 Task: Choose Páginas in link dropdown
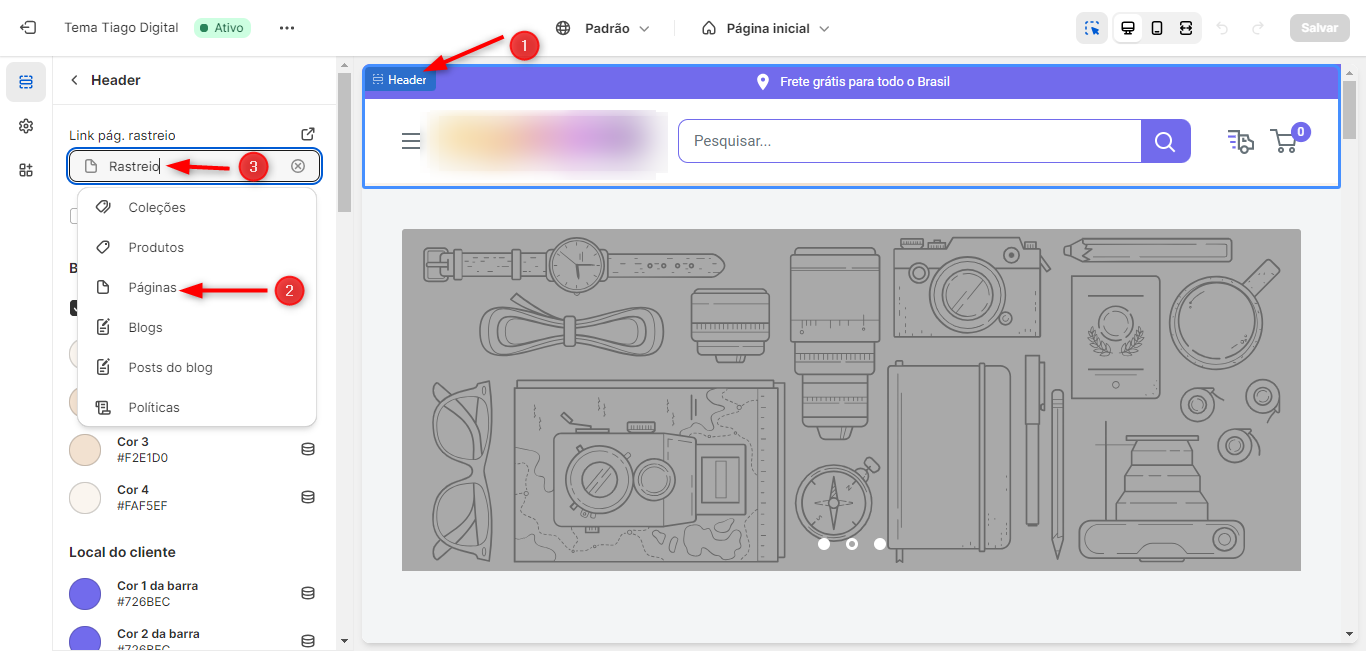(197, 288)
